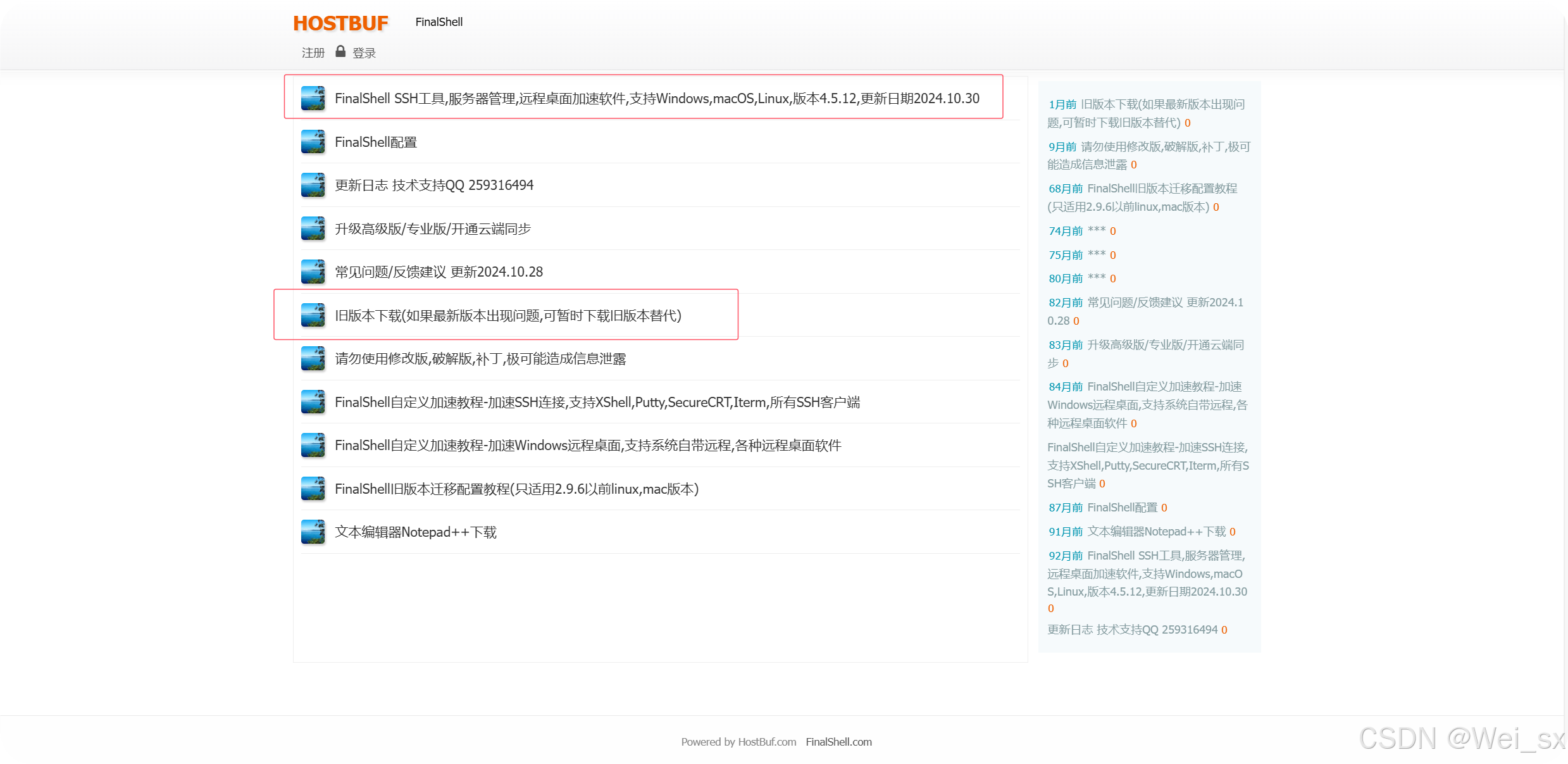Click the lock icon beside 登录

pyautogui.click(x=340, y=51)
